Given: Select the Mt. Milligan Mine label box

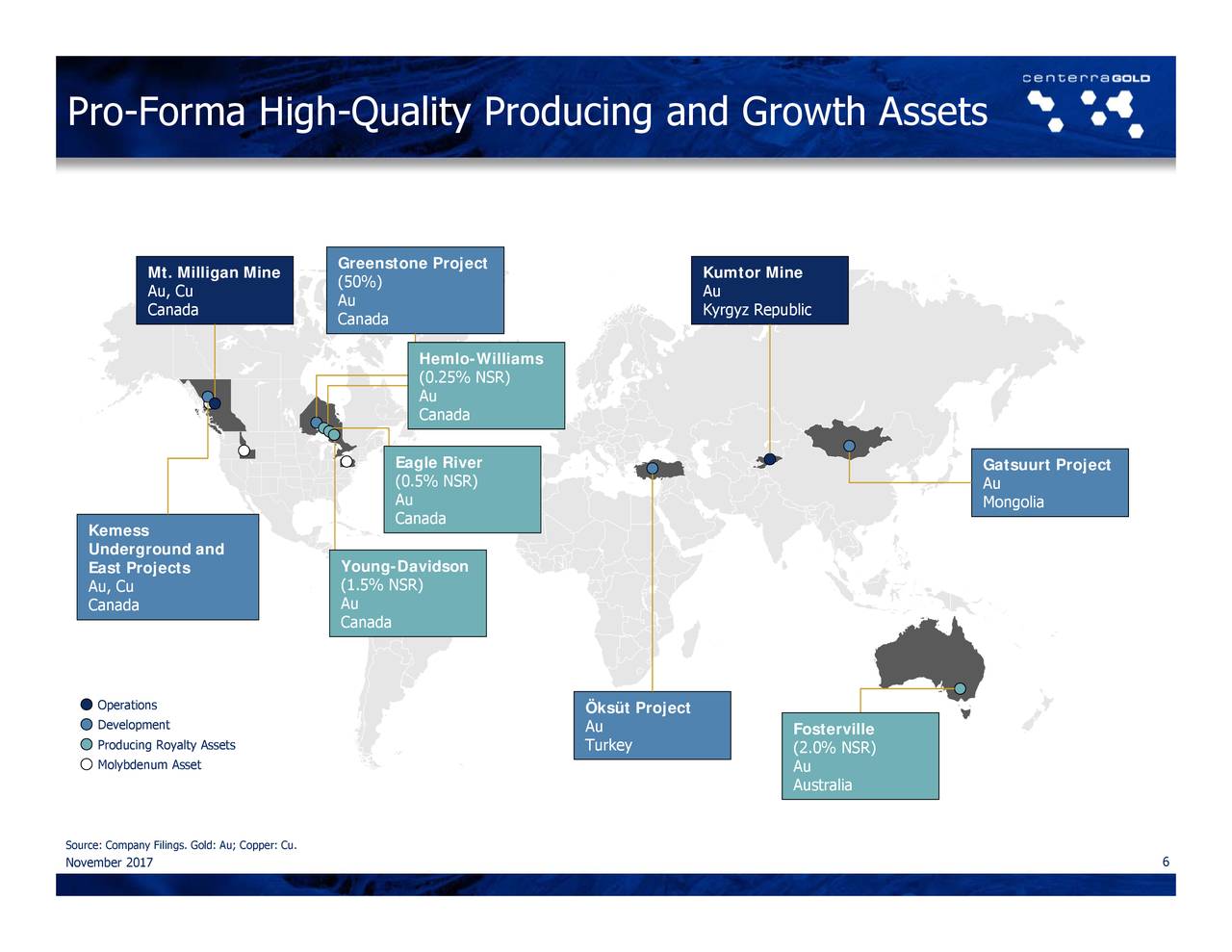Looking at the screenshot, I should point(215,291).
